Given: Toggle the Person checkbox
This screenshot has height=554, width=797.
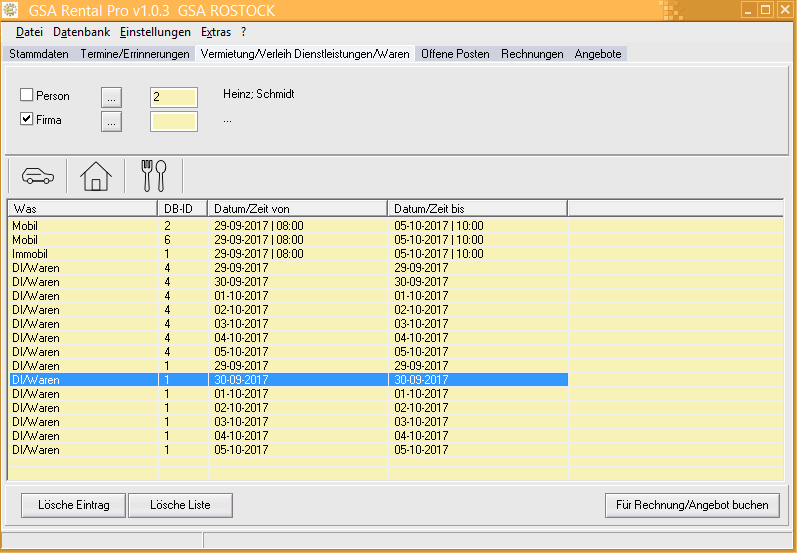Looking at the screenshot, I should (x=27, y=96).
